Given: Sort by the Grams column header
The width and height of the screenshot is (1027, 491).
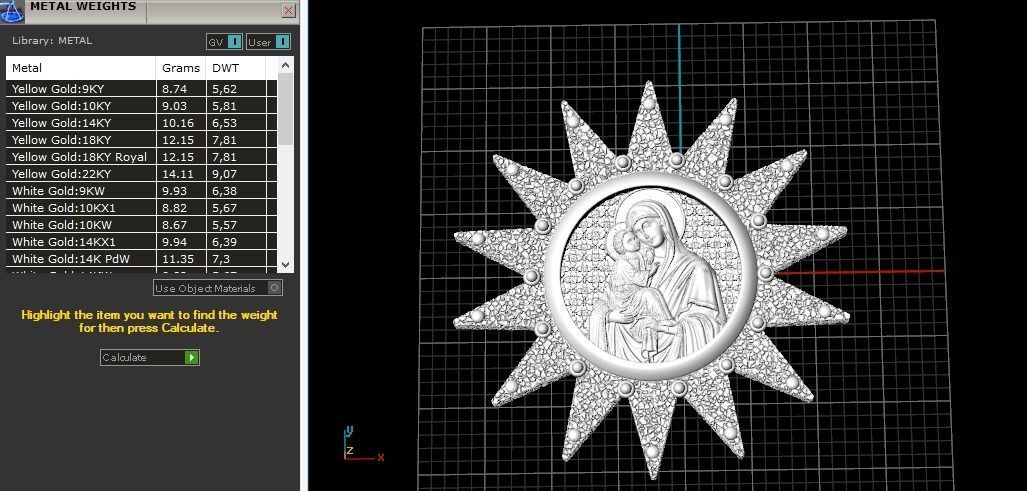Looking at the screenshot, I should [181, 68].
